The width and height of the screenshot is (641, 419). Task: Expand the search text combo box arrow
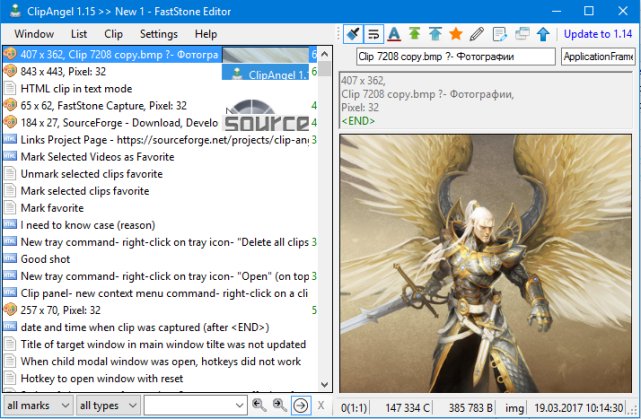240,406
